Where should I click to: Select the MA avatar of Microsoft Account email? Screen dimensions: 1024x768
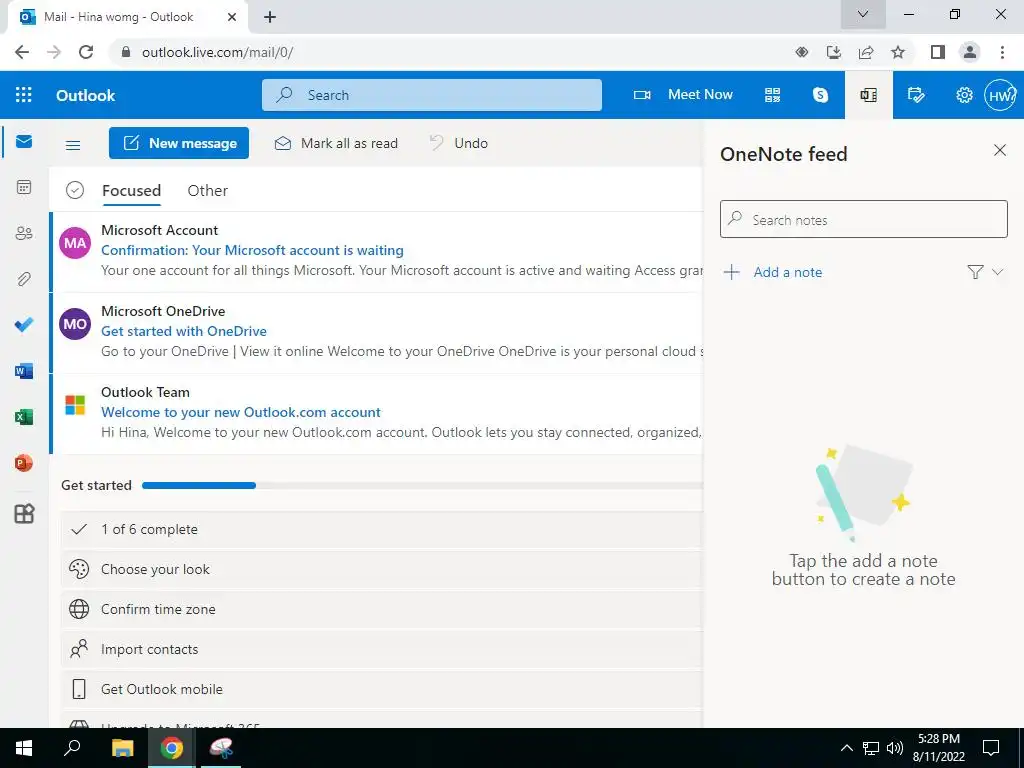click(75, 243)
